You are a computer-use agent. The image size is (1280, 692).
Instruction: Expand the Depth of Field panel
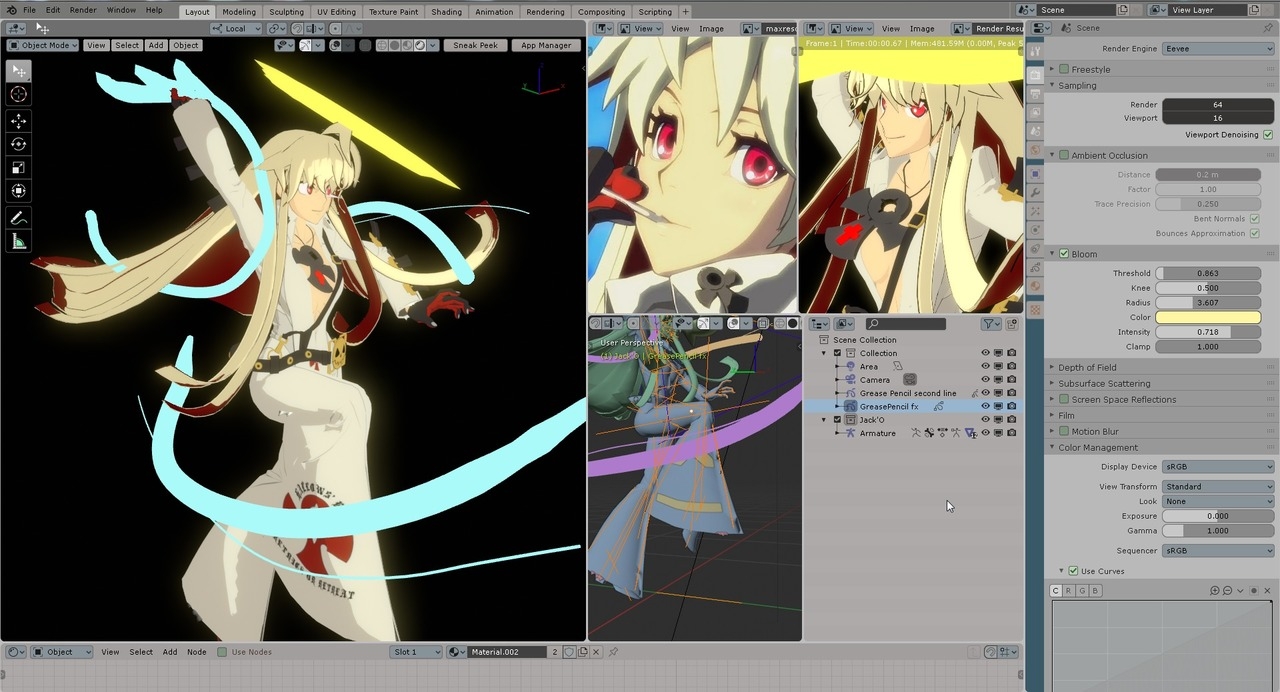(x=1087, y=367)
